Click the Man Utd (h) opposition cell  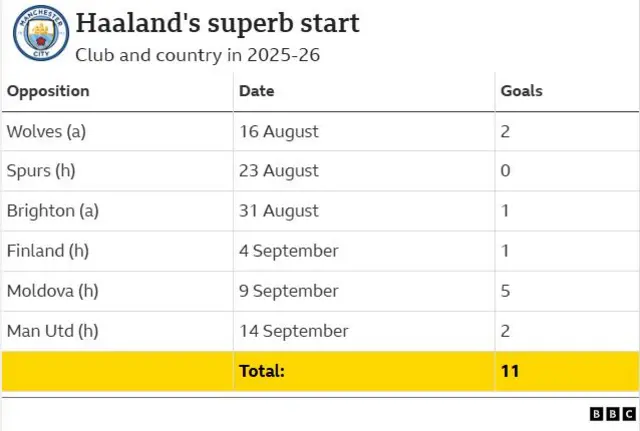[x=52, y=331]
